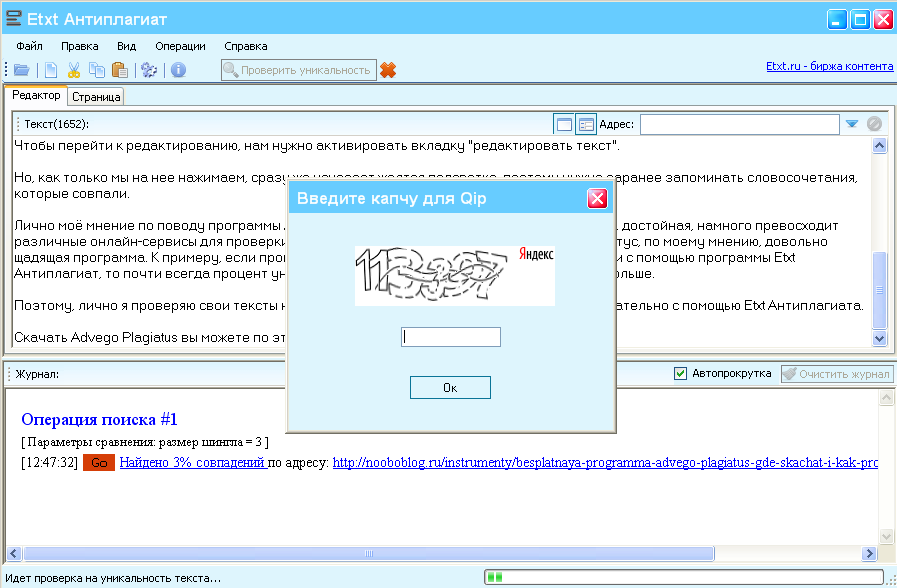The height and width of the screenshot is (588, 897).
Task: Open the Операции menu
Action: pos(180,46)
